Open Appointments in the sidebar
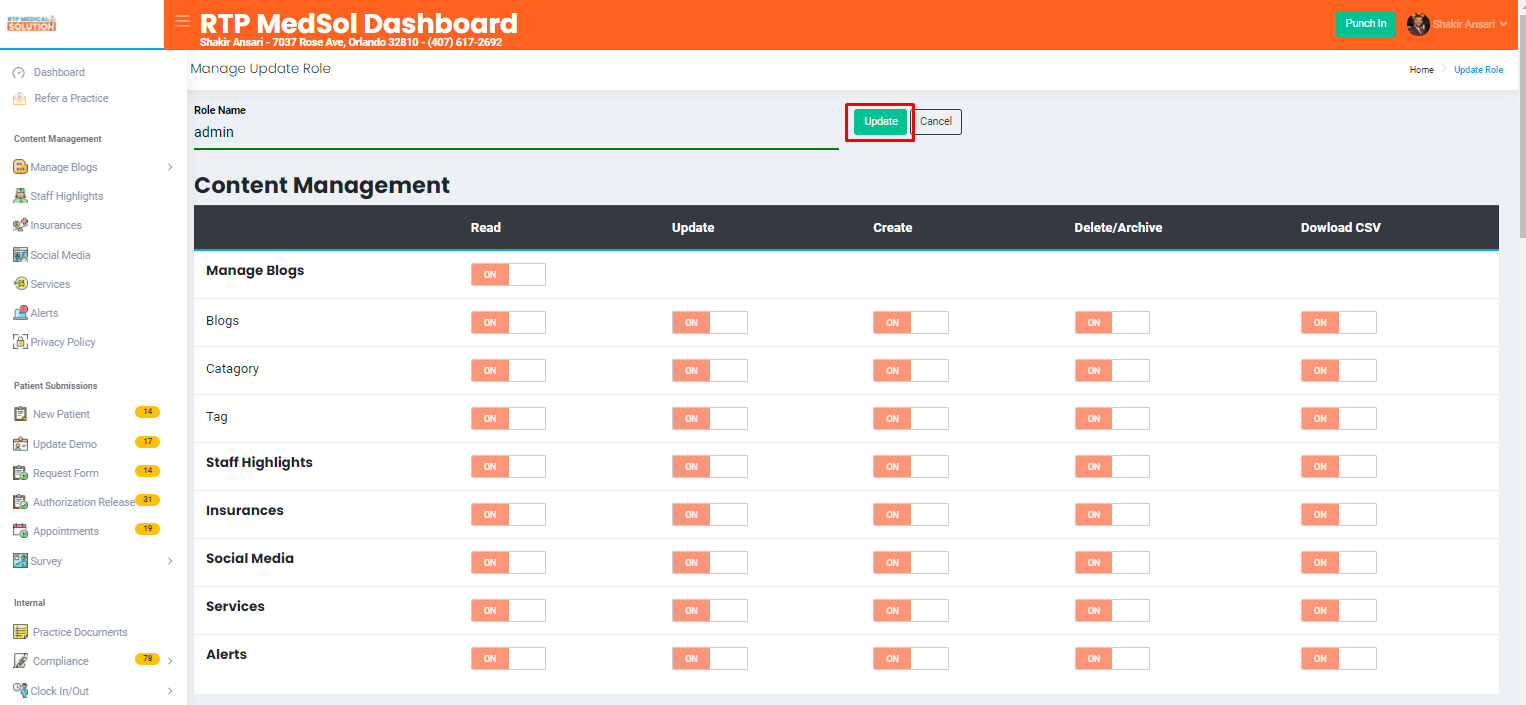The image size is (1526, 705). tap(66, 531)
